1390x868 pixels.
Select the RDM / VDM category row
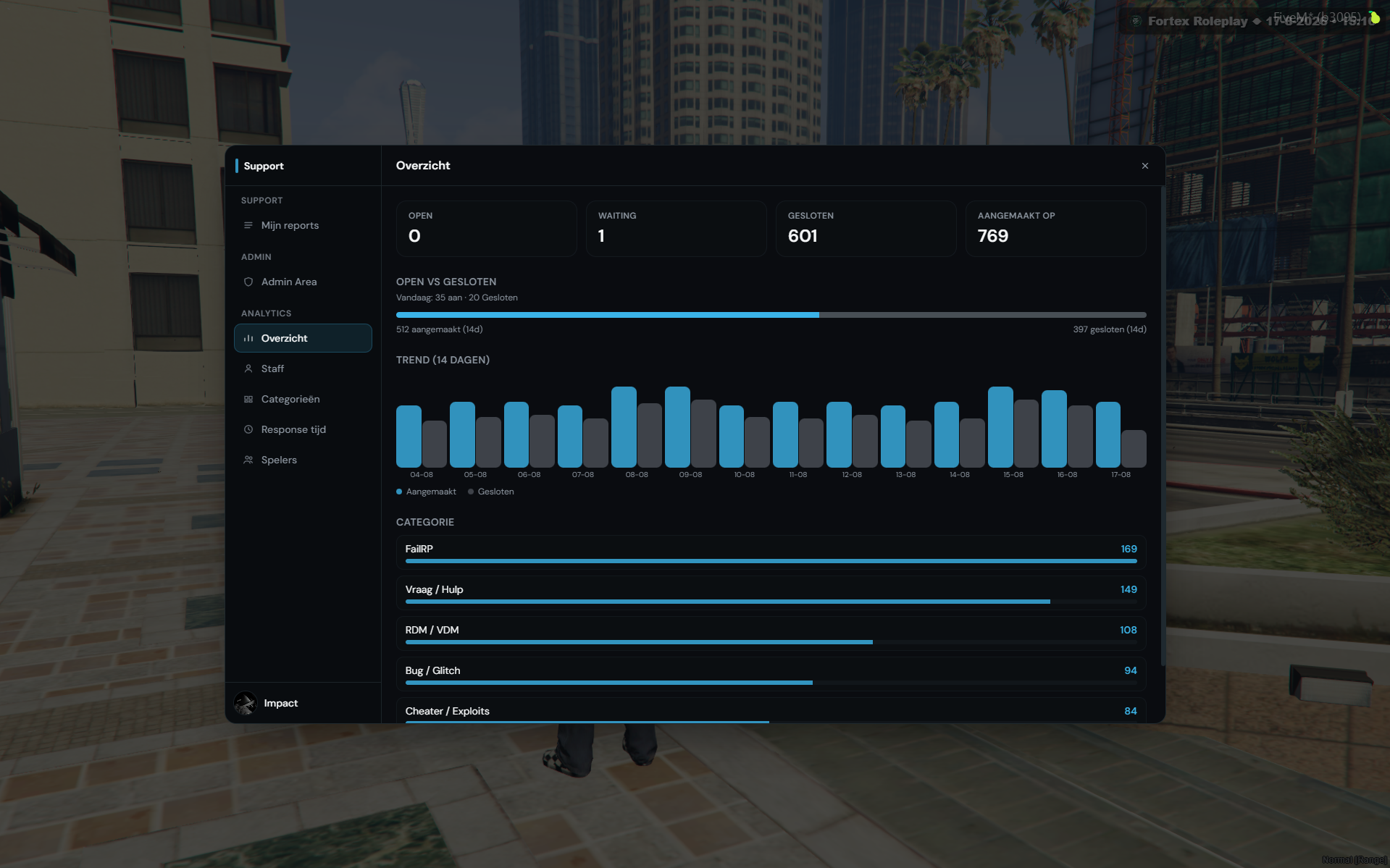tap(771, 634)
